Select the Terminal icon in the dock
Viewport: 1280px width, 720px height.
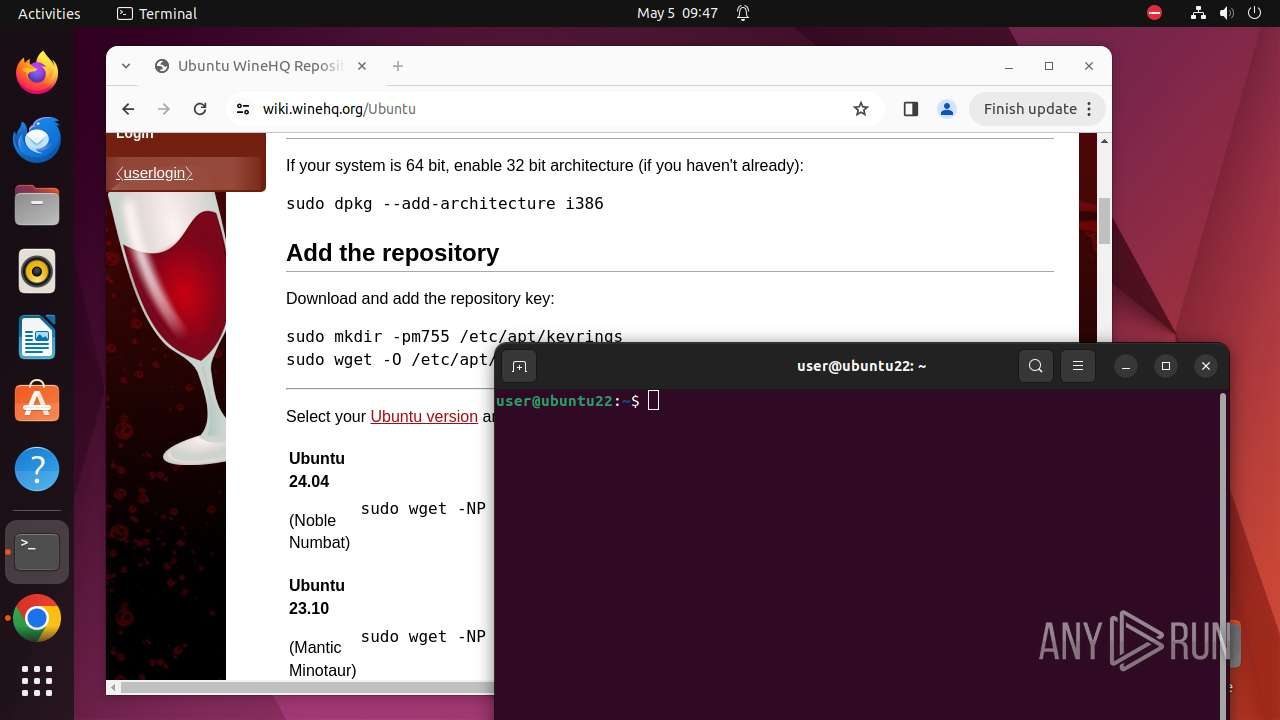(x=37, y=552)
